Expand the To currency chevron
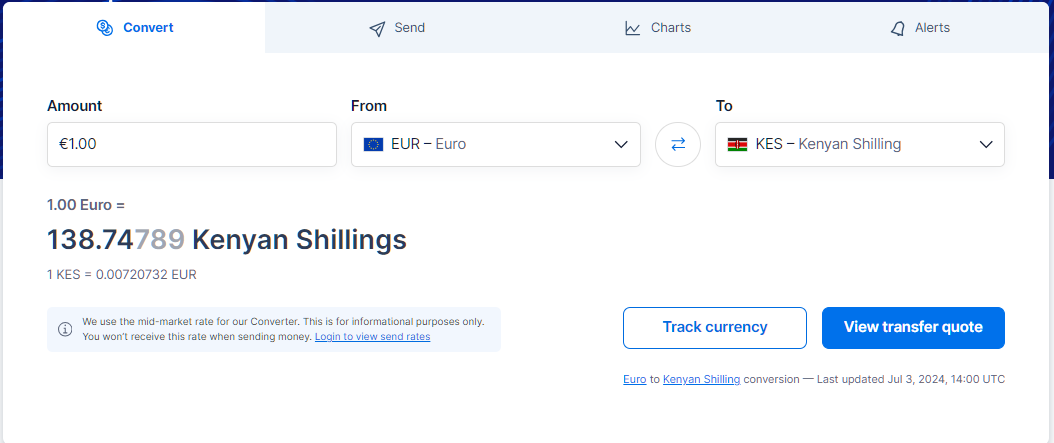This screenshot has width=1054, height=443. tap(986, 145)
